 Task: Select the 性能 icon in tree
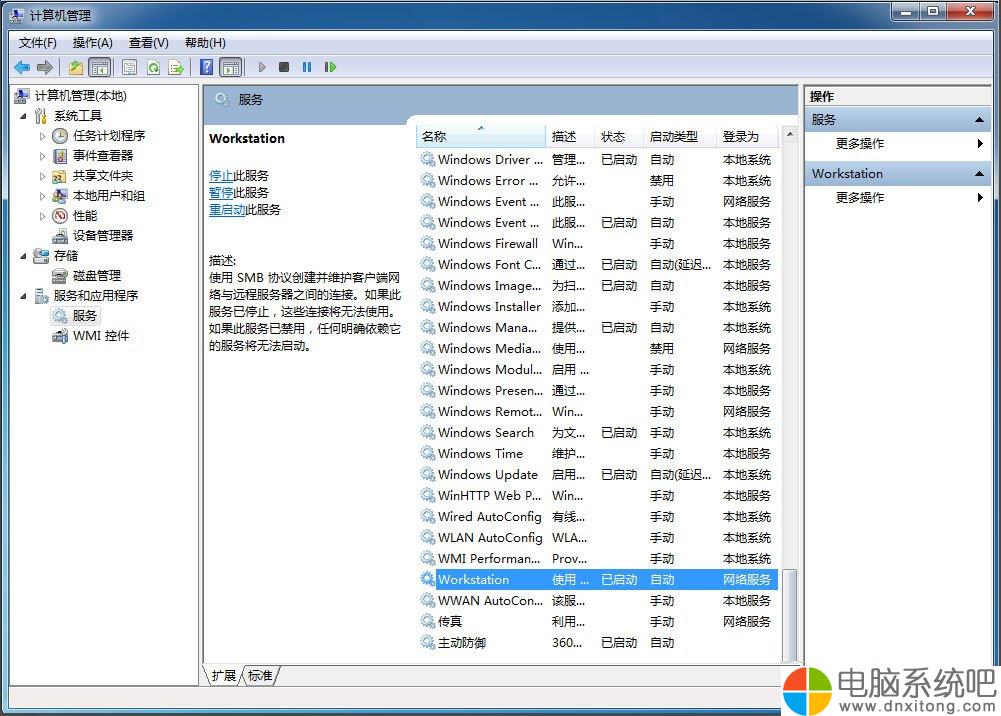point(60,216)
